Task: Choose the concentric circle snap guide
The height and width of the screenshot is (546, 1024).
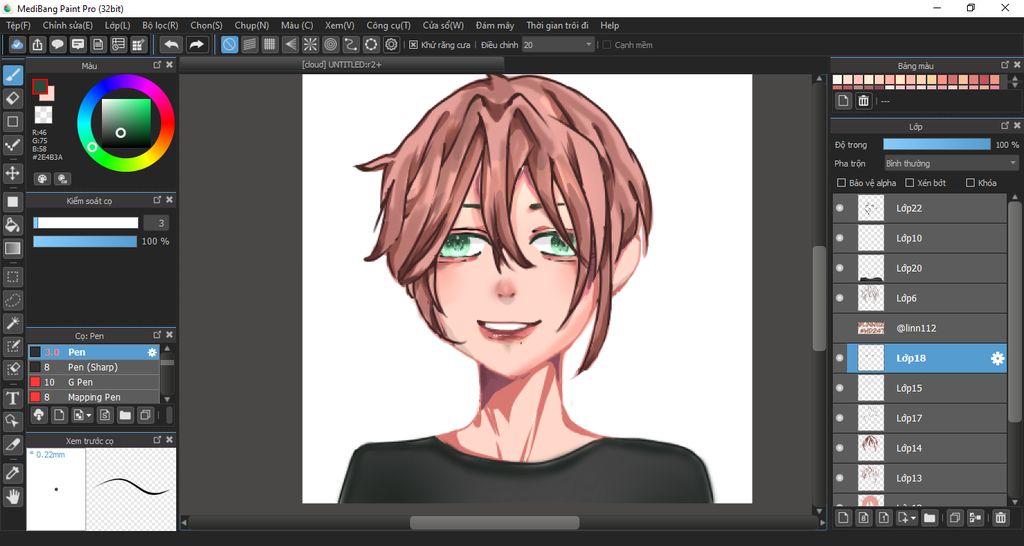Action: tap(330, 44)
